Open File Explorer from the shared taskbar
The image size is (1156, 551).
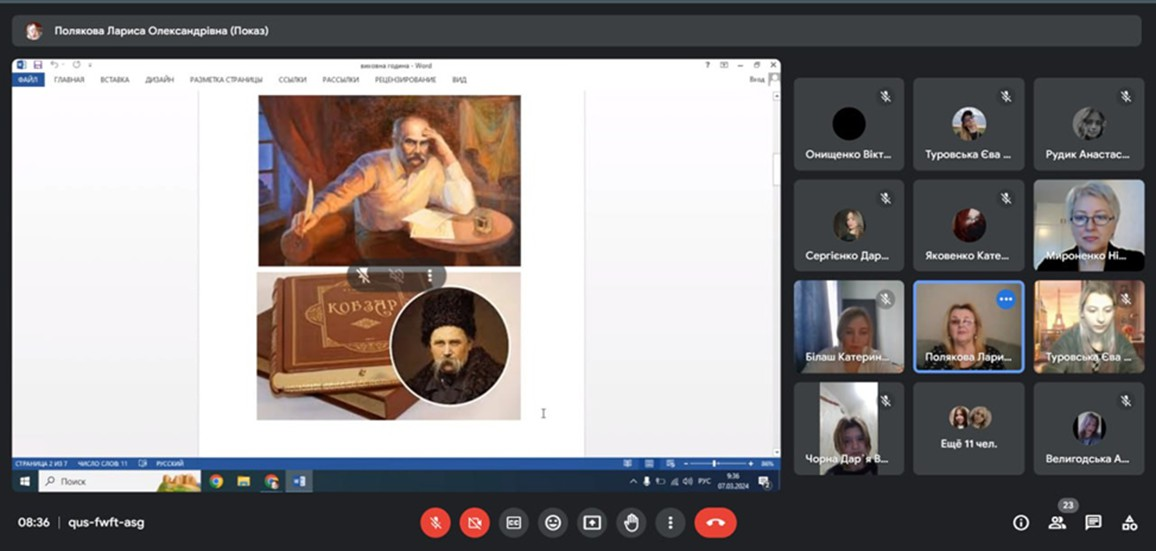coord(243,482)
